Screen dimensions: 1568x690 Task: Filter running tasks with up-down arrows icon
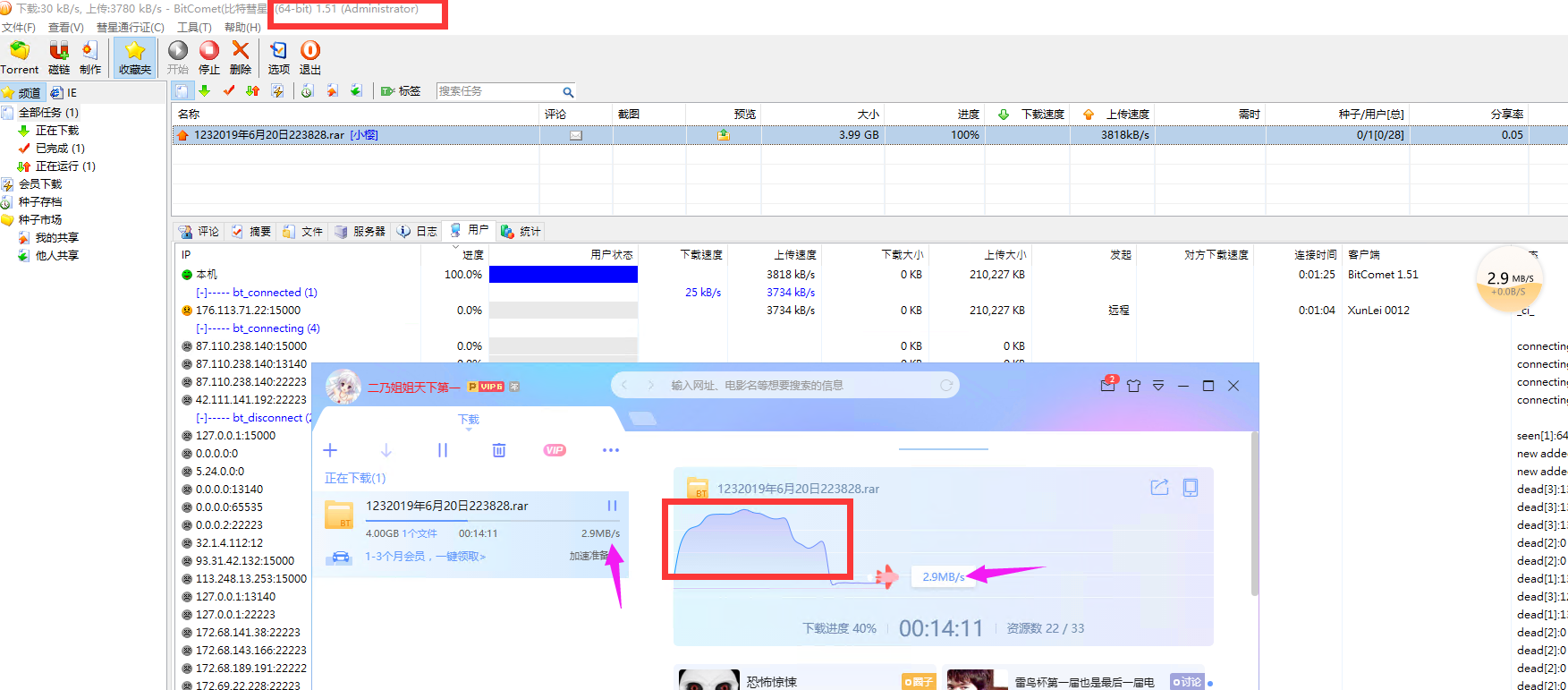tap(253, 91)
